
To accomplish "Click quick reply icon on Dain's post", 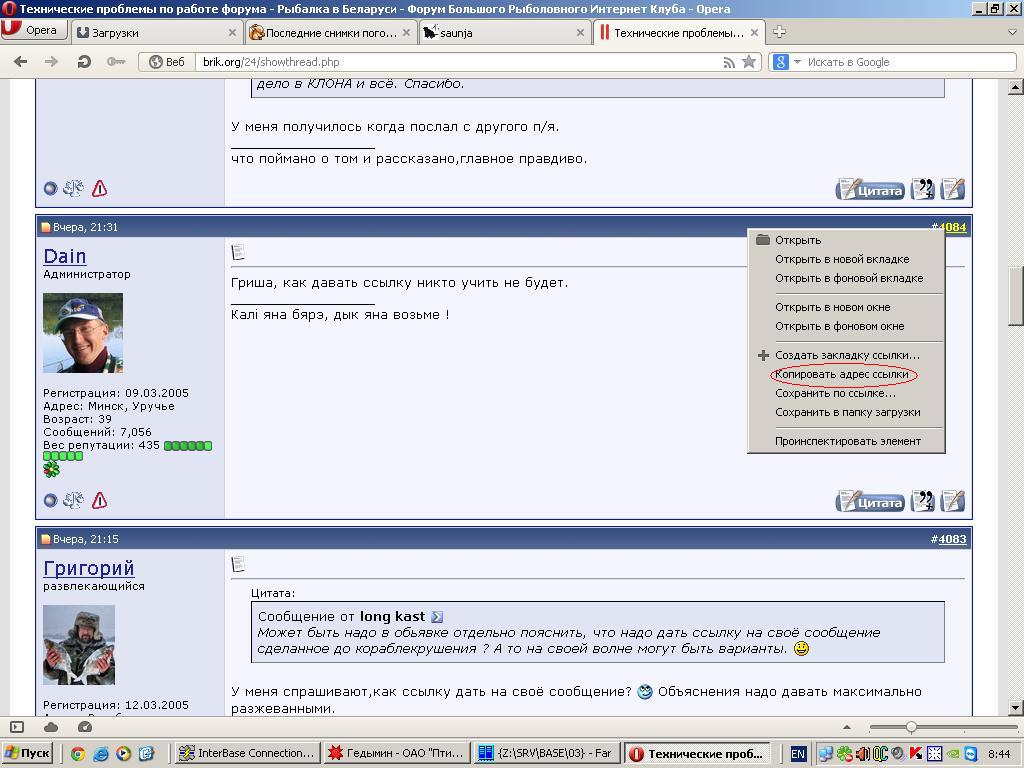I will 953,500.
